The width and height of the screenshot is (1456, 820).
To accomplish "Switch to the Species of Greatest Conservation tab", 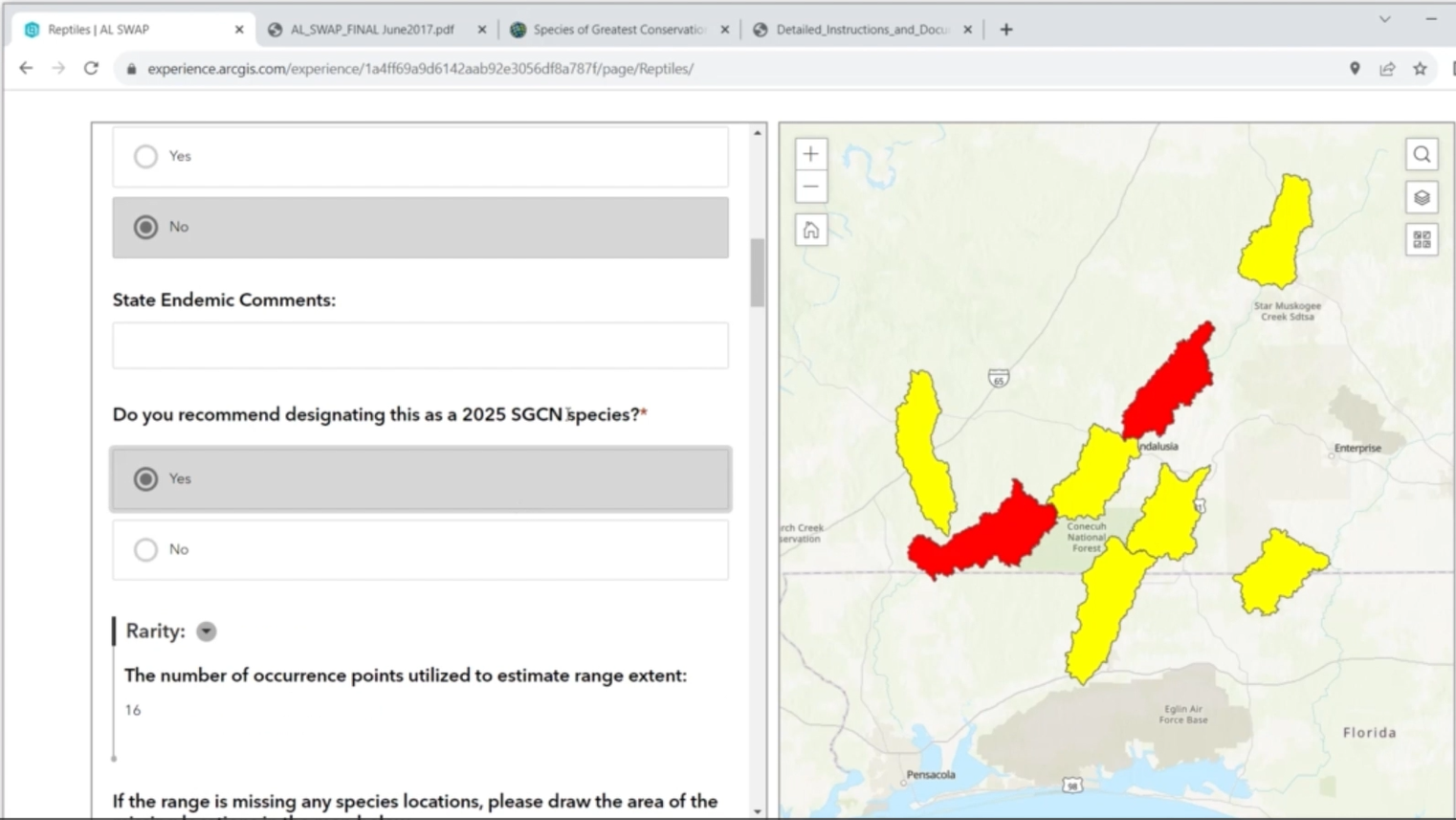I will 617,29.
